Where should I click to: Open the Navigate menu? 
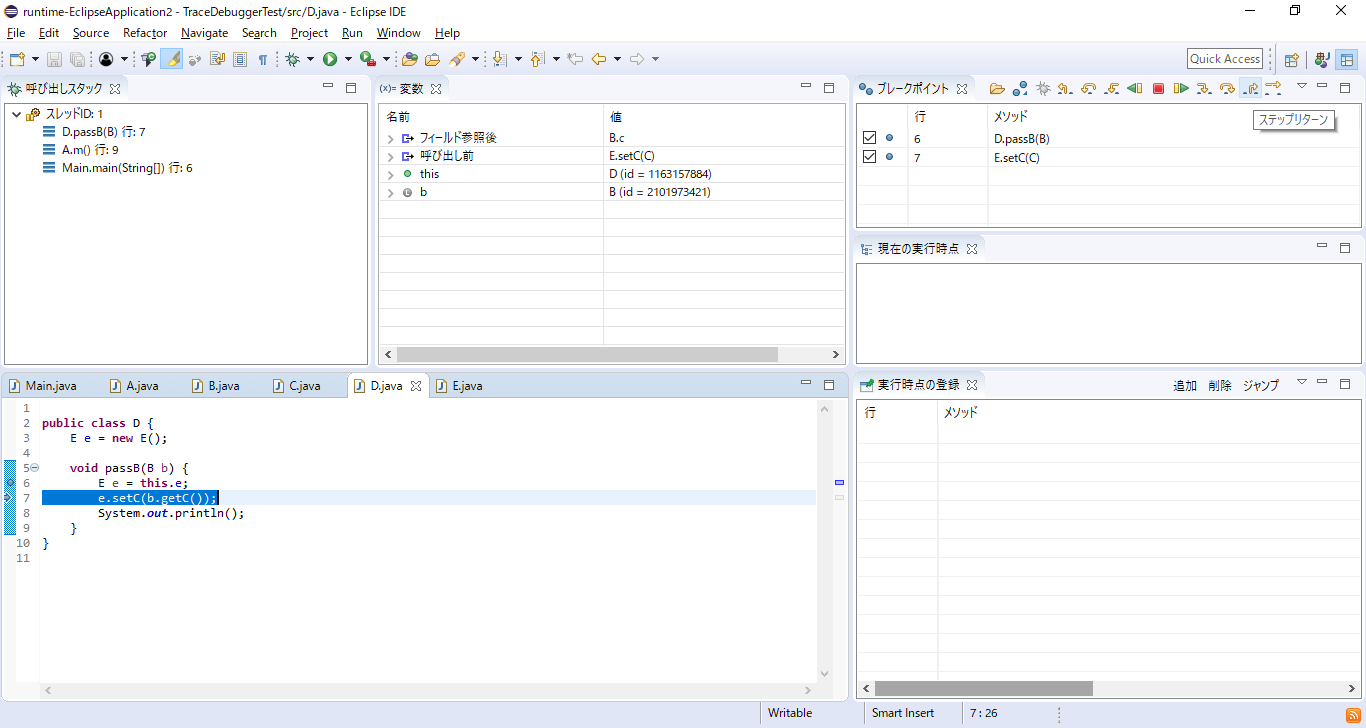click(204, 33)
